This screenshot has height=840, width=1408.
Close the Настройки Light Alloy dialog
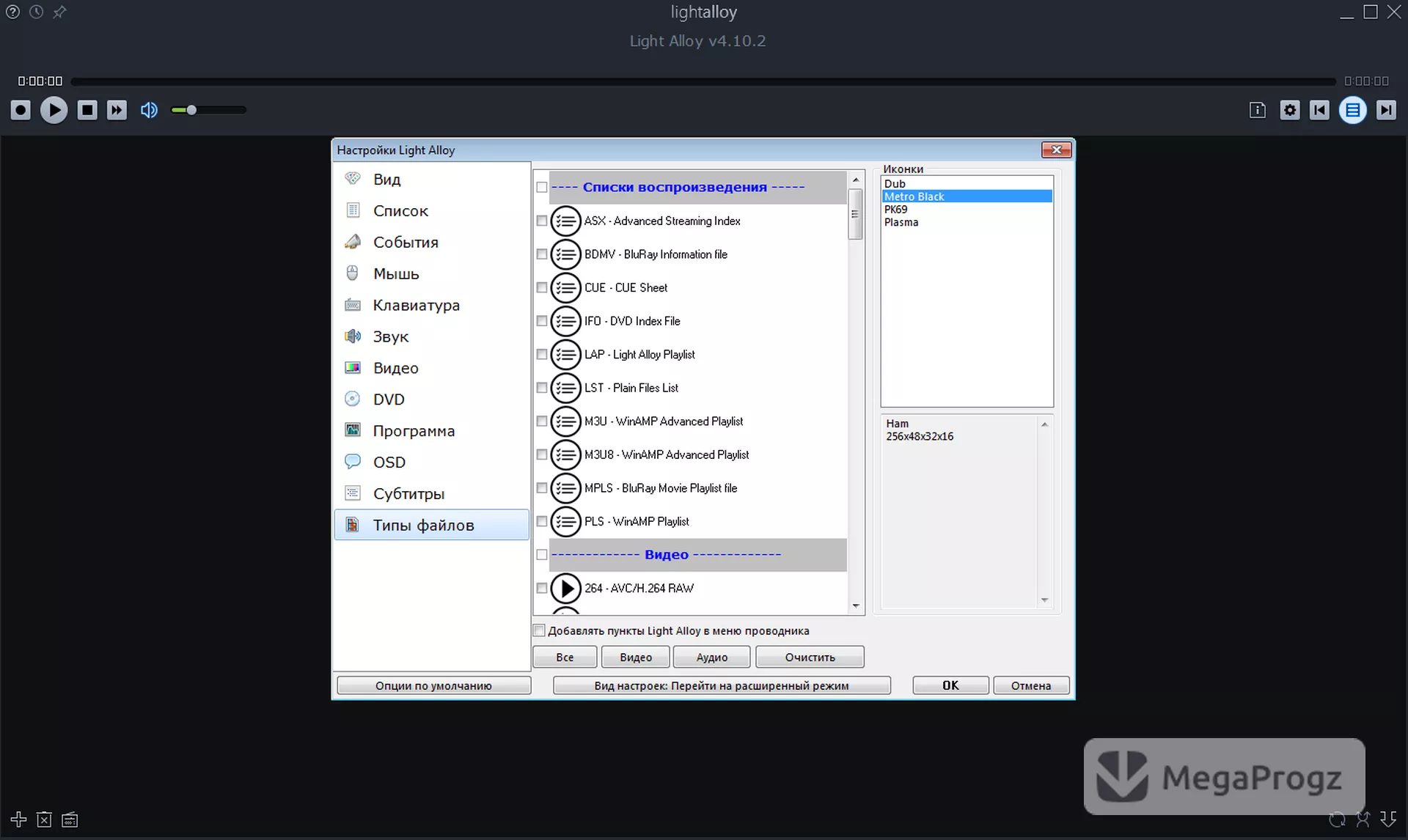(x=1056, y=150)
